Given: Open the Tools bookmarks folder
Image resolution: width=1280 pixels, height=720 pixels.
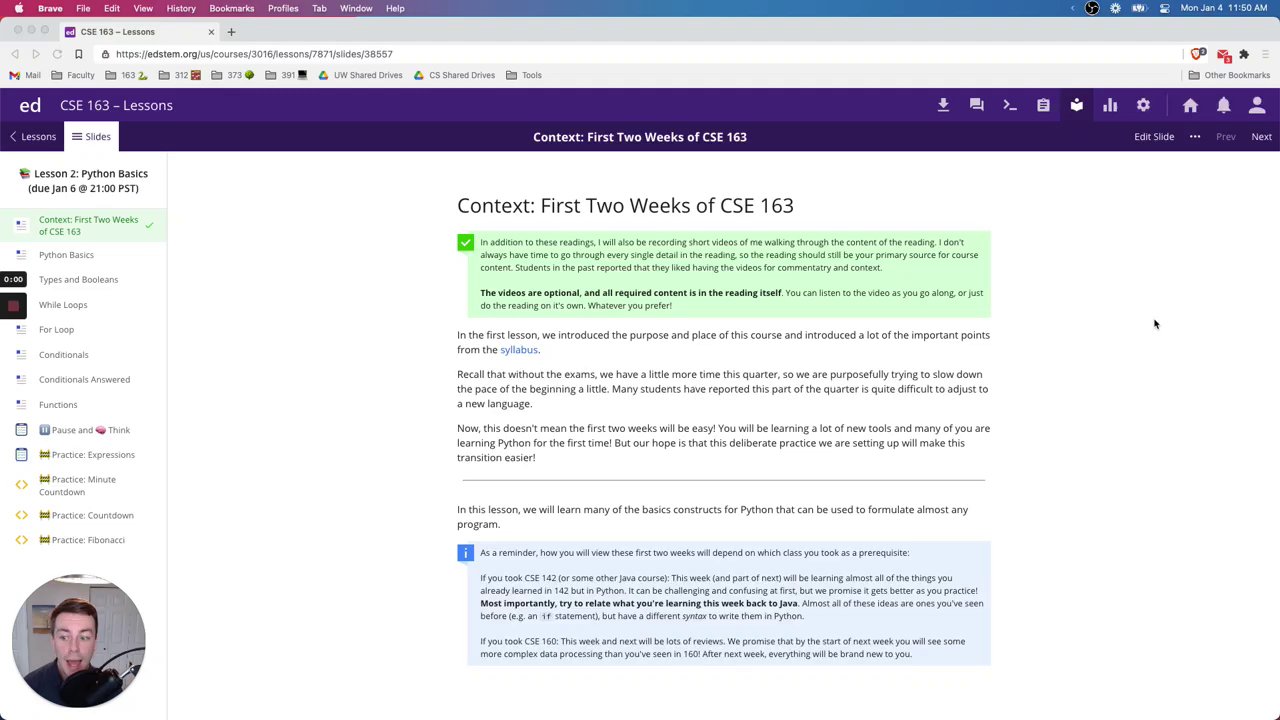Looking at the screenshot, I should point(524,75).
